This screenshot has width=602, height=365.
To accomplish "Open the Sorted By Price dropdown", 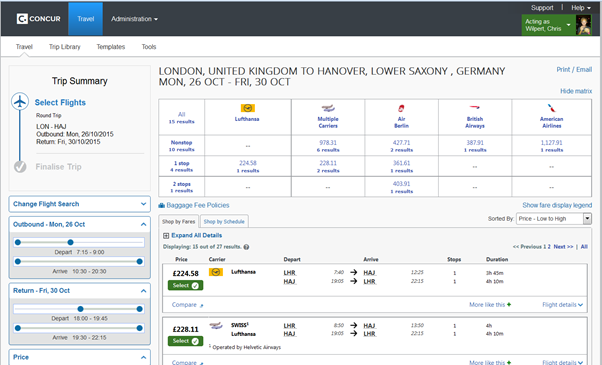I will (x=554, y=218).
